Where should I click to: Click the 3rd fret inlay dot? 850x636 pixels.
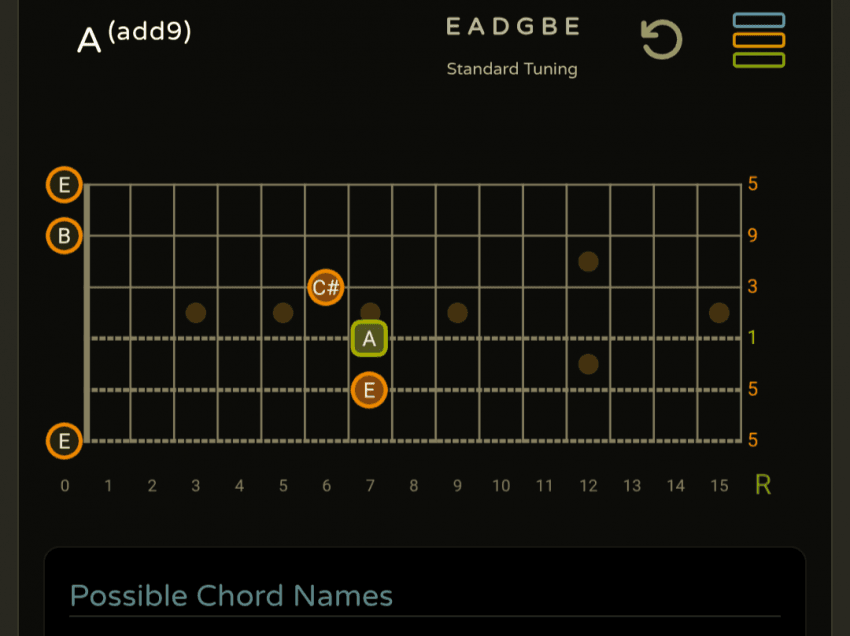point(195,313)
